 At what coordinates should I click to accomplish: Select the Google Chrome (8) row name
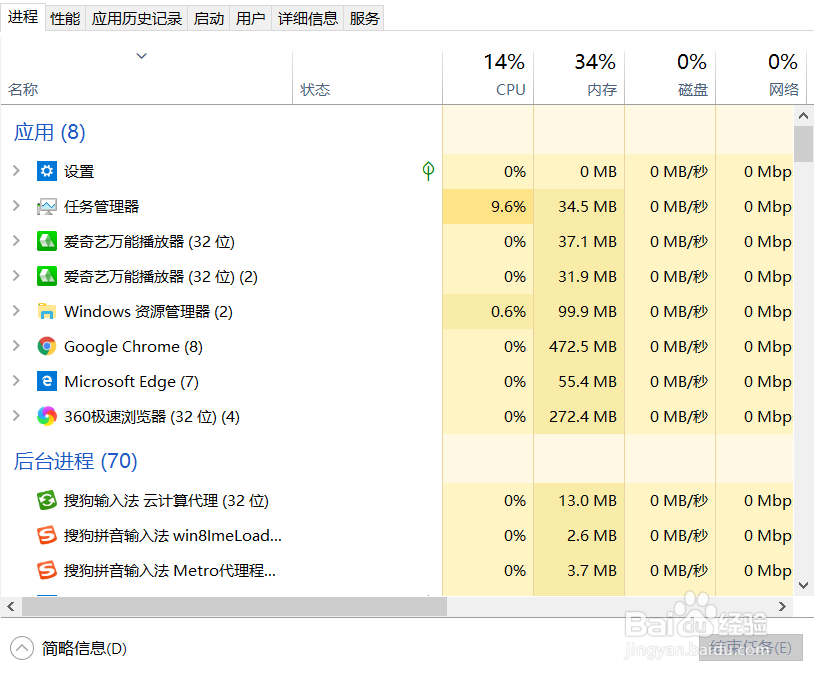[x=133, y=346]
